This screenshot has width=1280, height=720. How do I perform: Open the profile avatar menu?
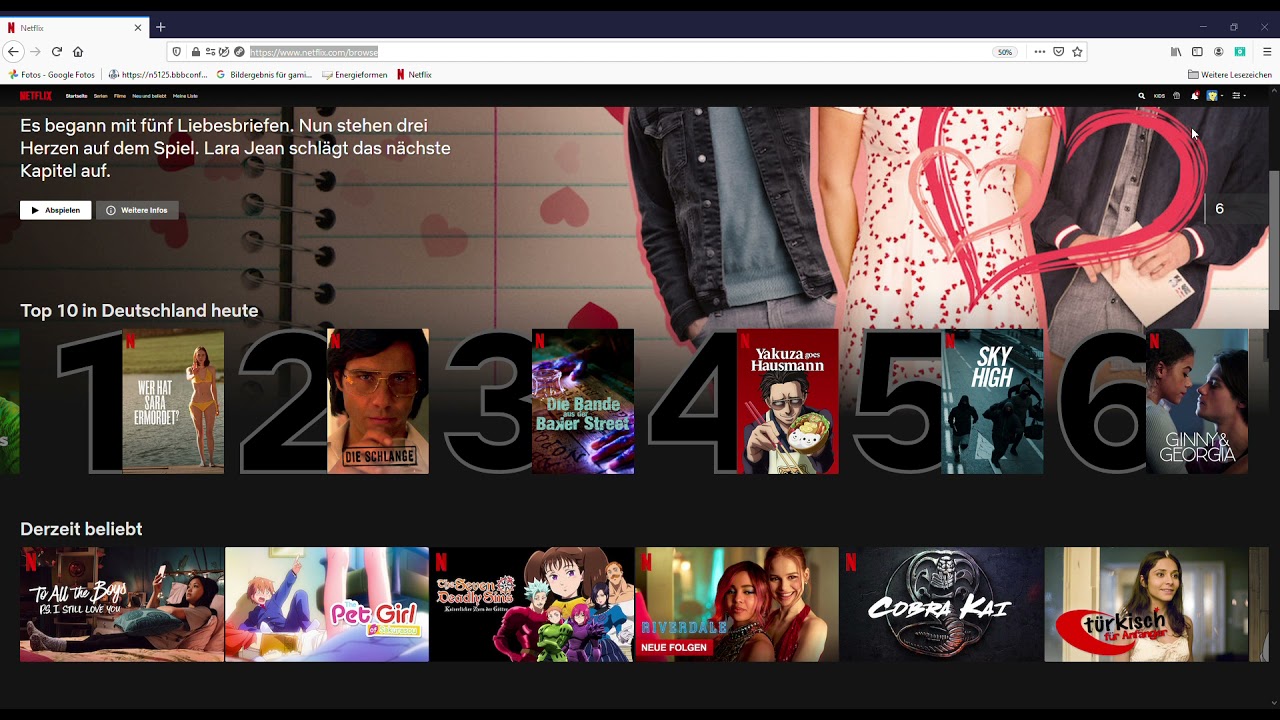[x=1212, y=96]
